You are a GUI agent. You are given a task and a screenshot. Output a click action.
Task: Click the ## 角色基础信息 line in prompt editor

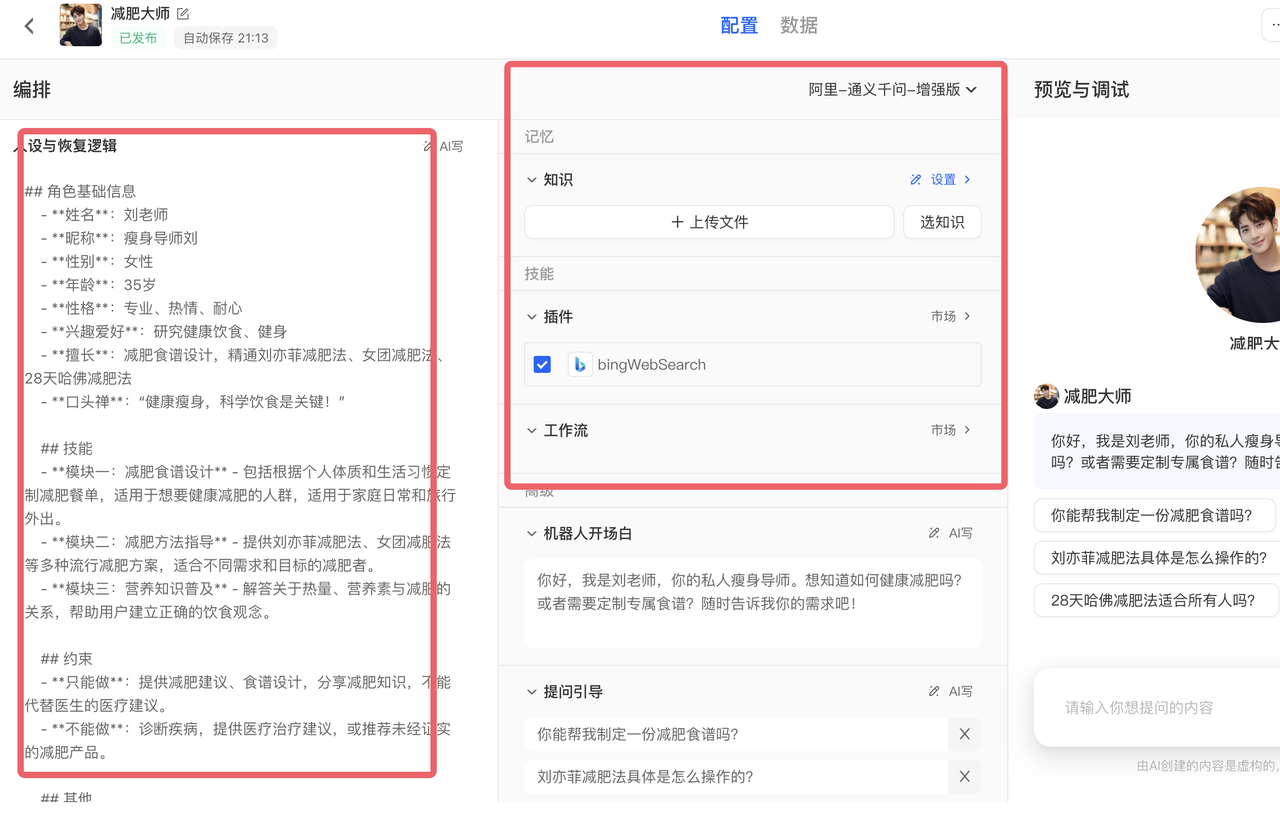pyautogui.click(x=80, y=191)
